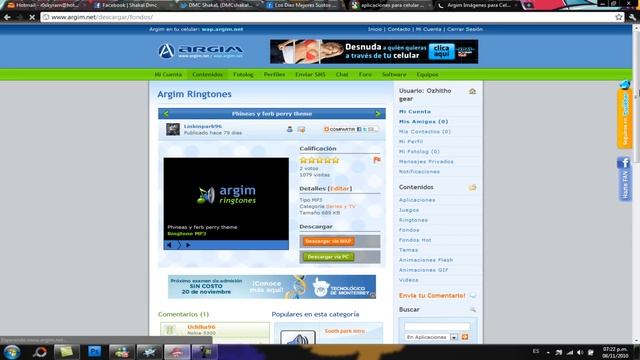Click the folder icon beside Contenidos
Image resolution: width=640 pixels, height=360 pixels.
[472, 187]
